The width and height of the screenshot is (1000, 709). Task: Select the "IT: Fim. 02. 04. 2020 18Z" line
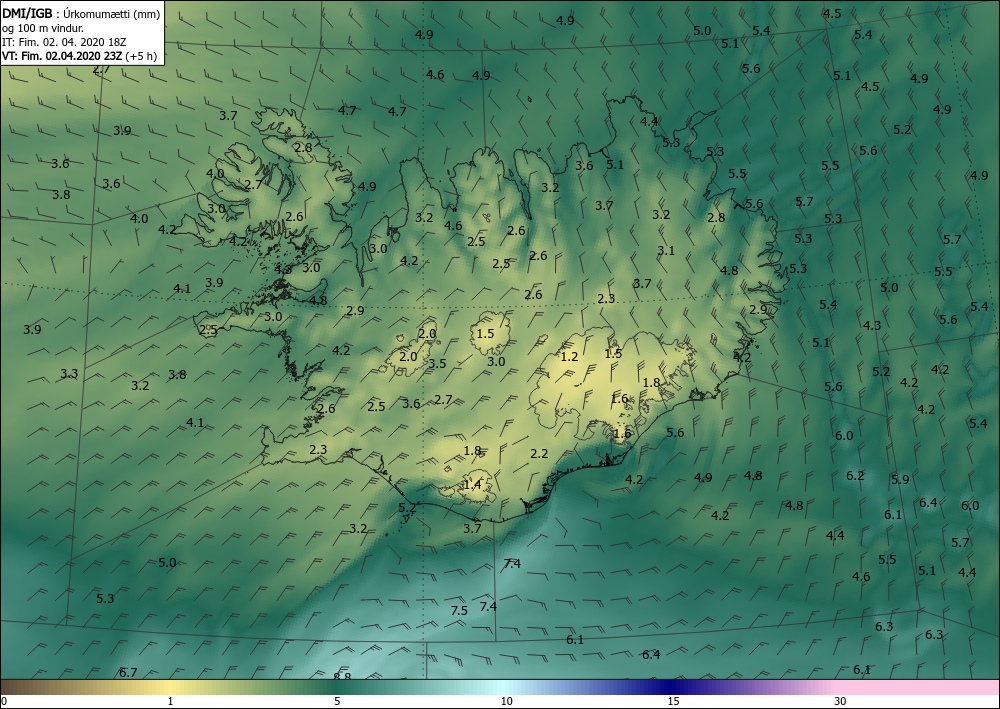tap(64, 41)
